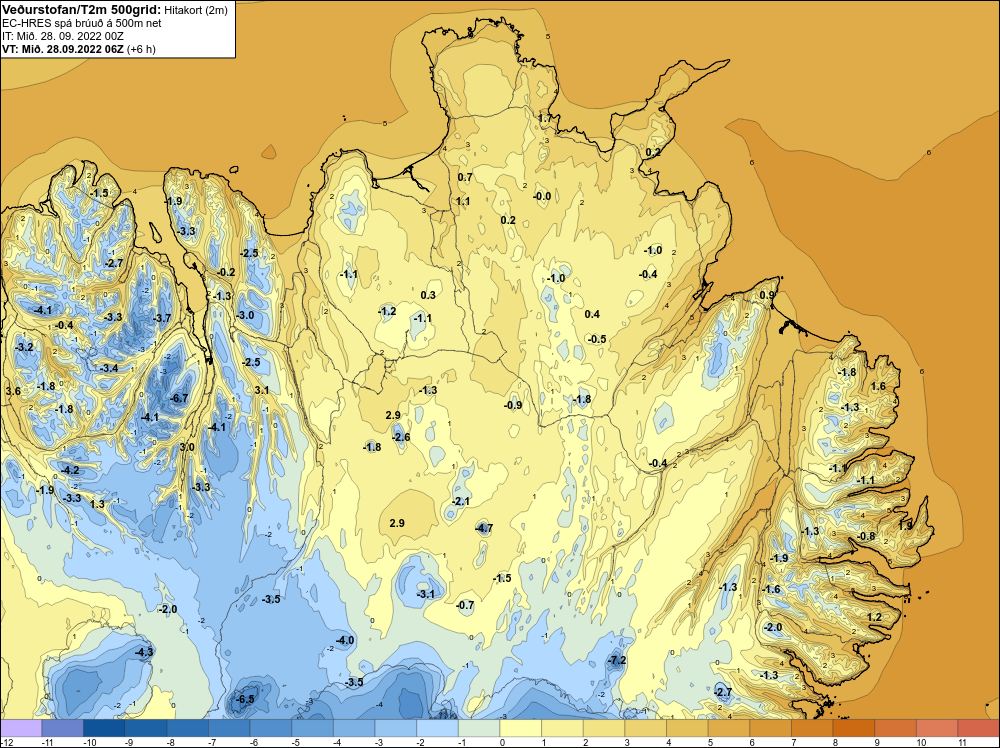Viewport: 1000px width, 748px height.
Task: Click the red legend swatch labeled 11
Action: (x=979, y=728)
